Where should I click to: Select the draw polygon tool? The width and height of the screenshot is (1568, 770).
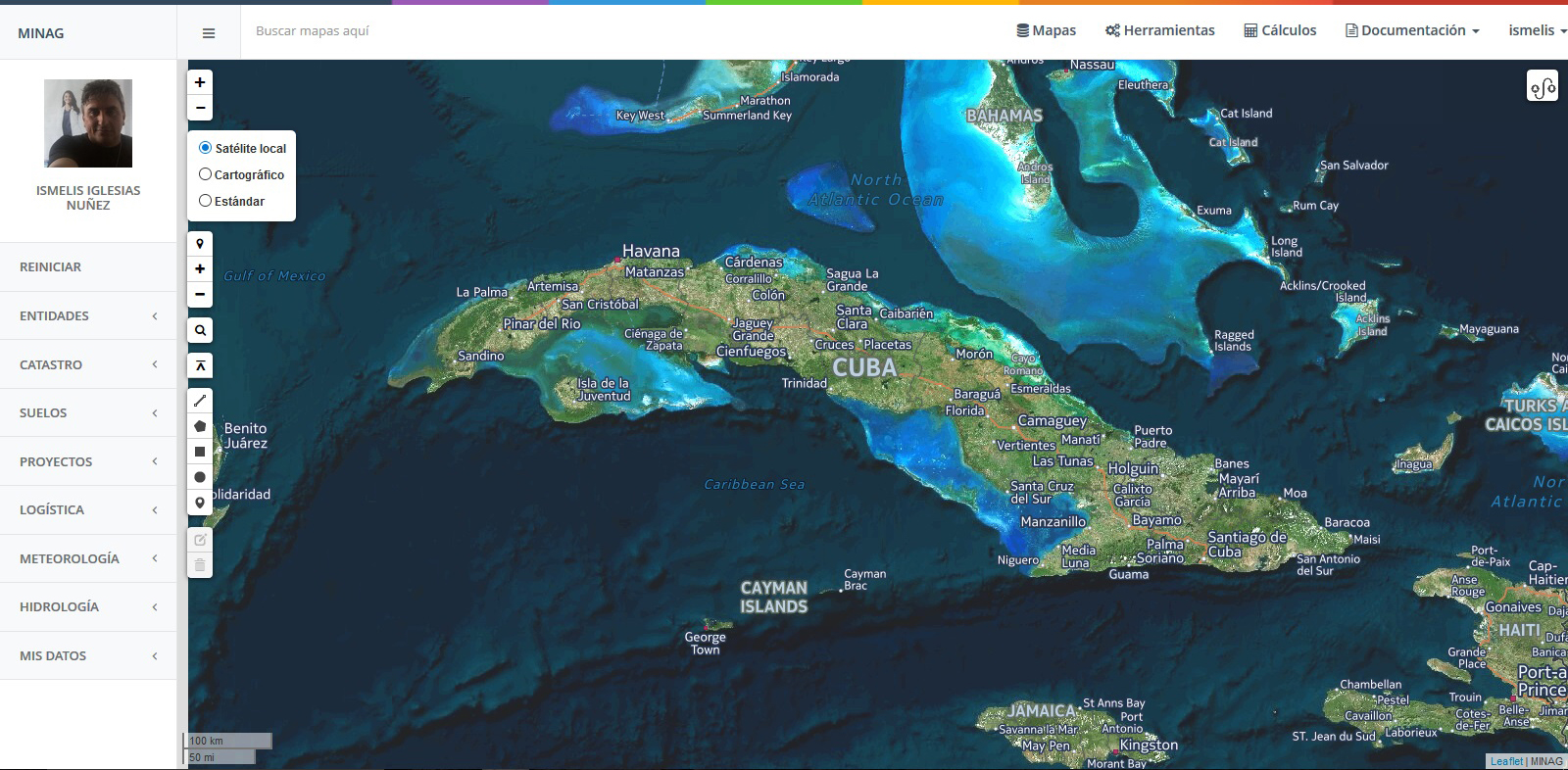(200, 426)
